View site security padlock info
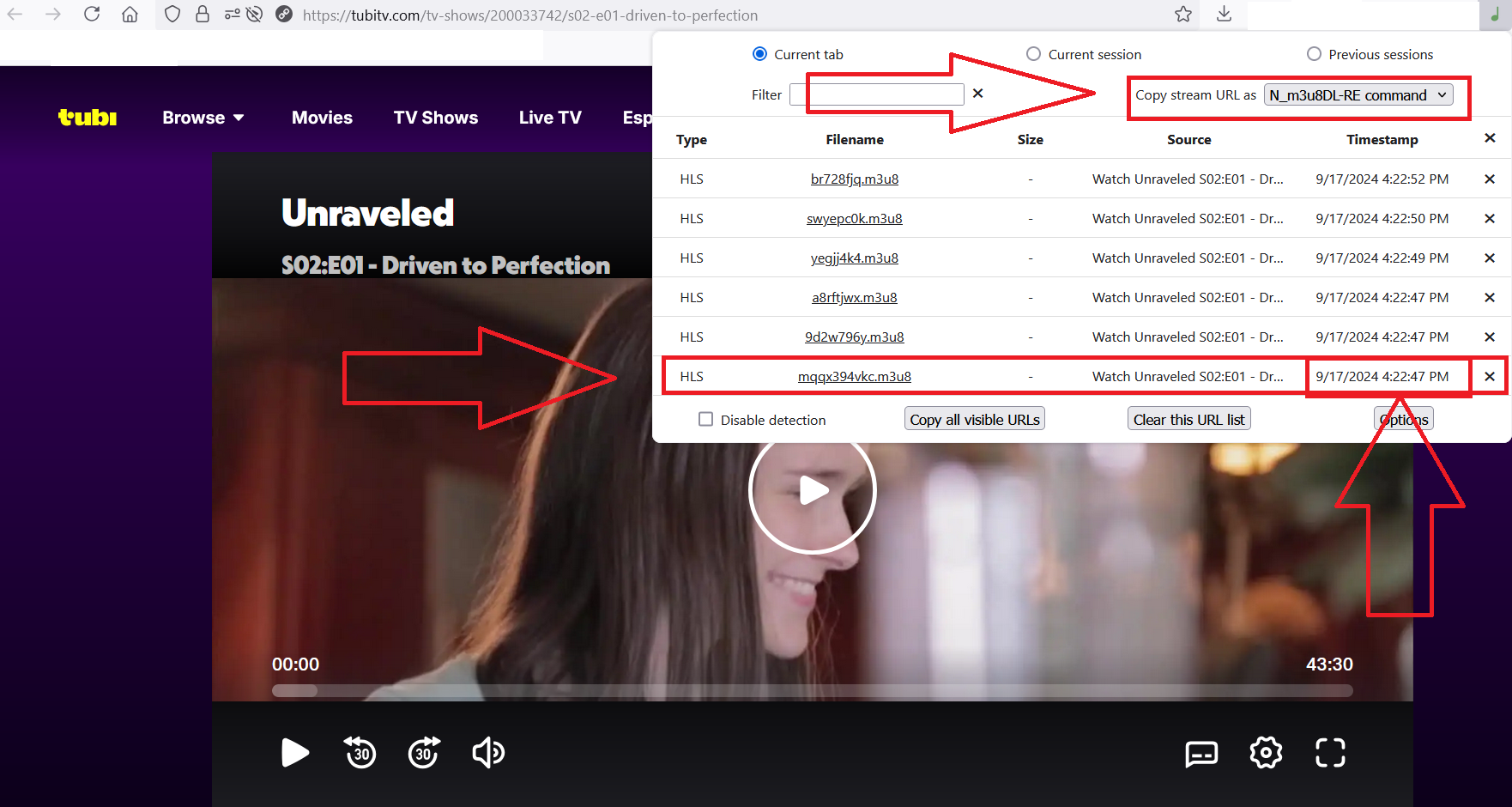The width and height of the screenshot is (1512, 807). pos(203,15)
